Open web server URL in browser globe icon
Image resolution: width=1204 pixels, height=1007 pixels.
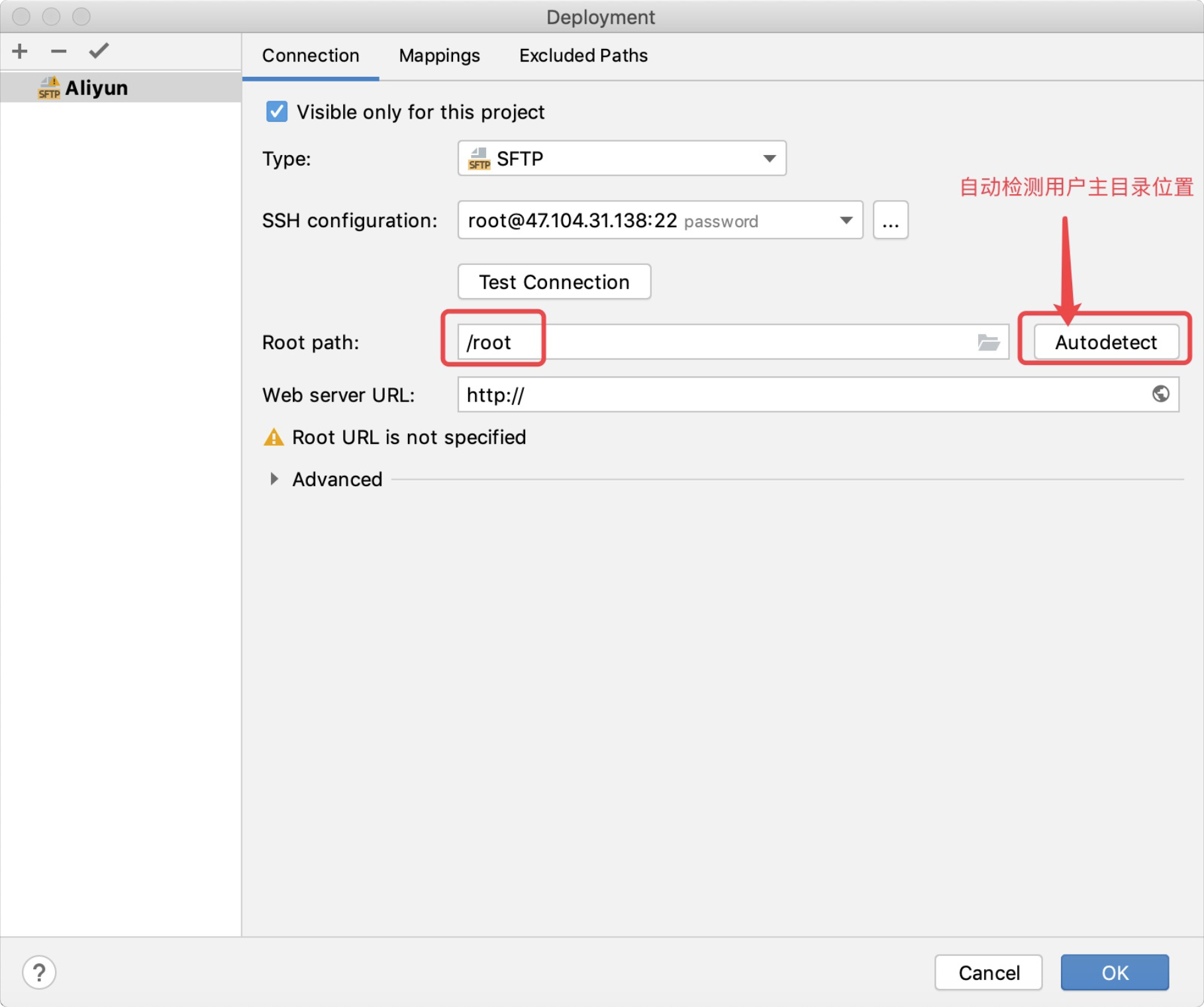(x=1160, y=394)
